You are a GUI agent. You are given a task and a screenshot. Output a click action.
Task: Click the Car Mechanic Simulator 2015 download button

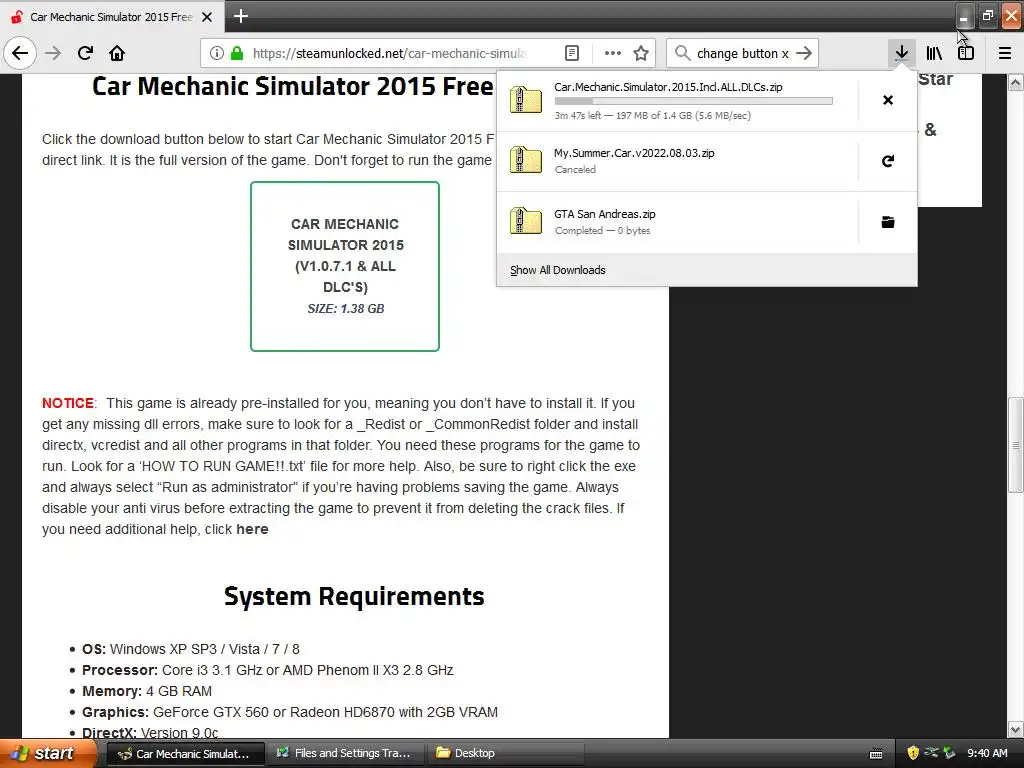coord(345,266)
